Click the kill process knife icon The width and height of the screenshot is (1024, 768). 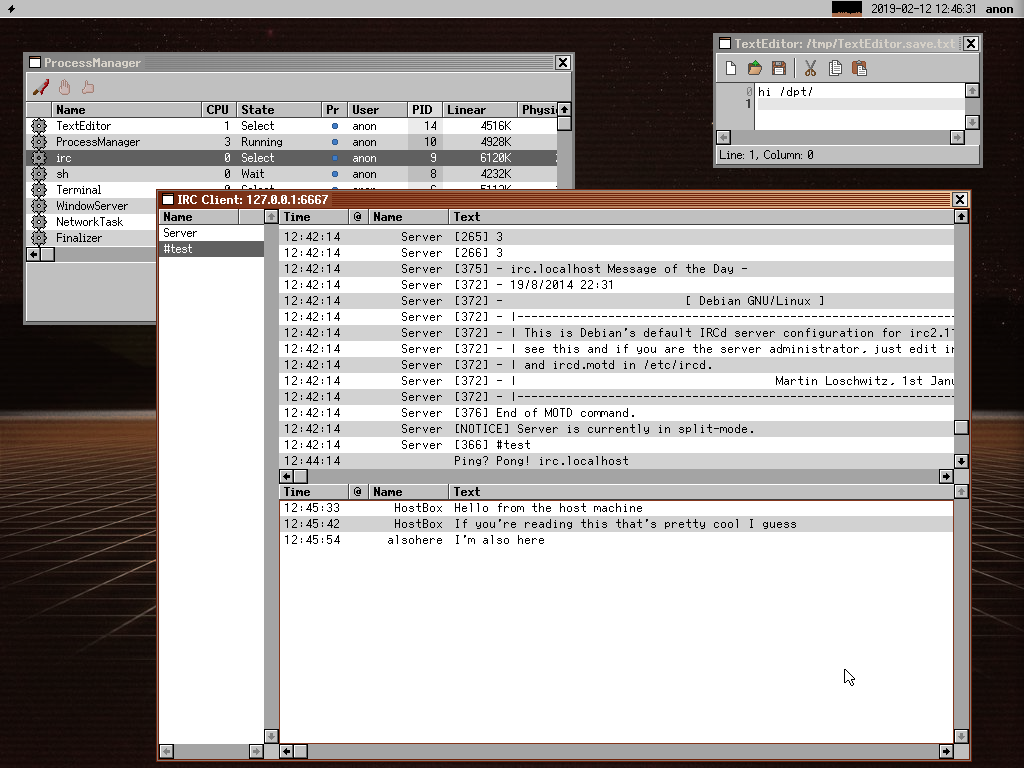pyautogui.click(x=40, y=87)
